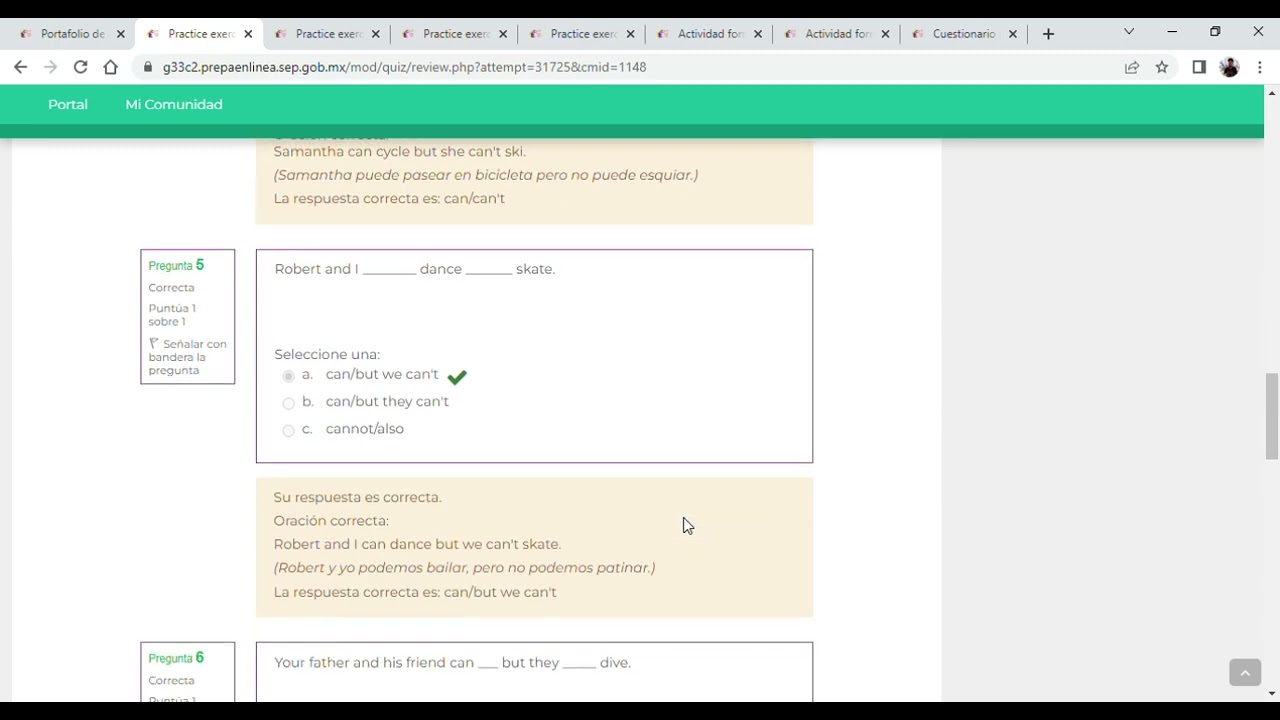Click the translation '(Robert y yo podemos bailar, pero no podemos patinar.)'

(x=464, y=568)
